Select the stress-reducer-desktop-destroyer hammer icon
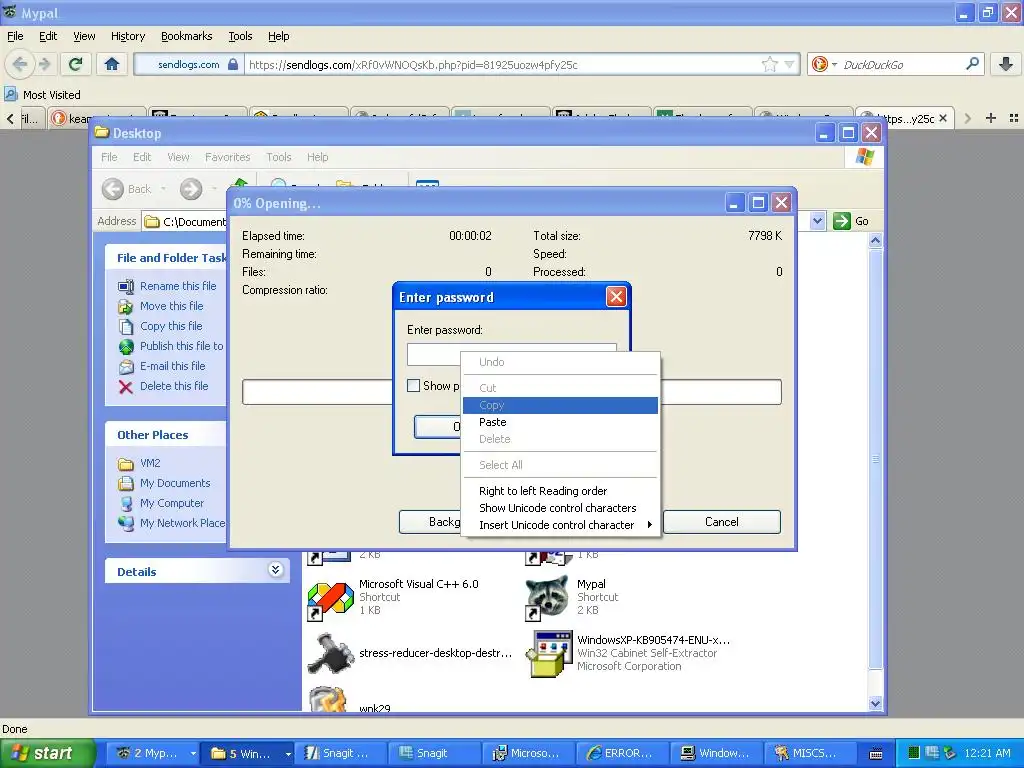Viewport: 1024px width, 768px height. [331, 653]
